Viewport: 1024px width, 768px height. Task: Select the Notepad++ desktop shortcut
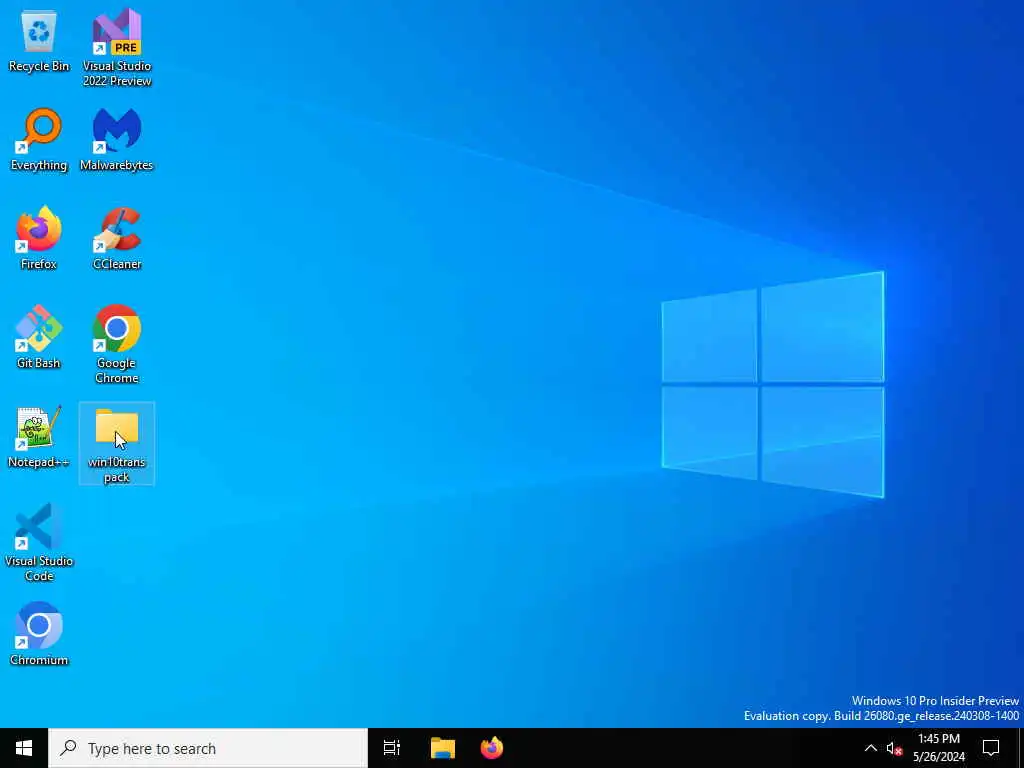pos(39,436)
